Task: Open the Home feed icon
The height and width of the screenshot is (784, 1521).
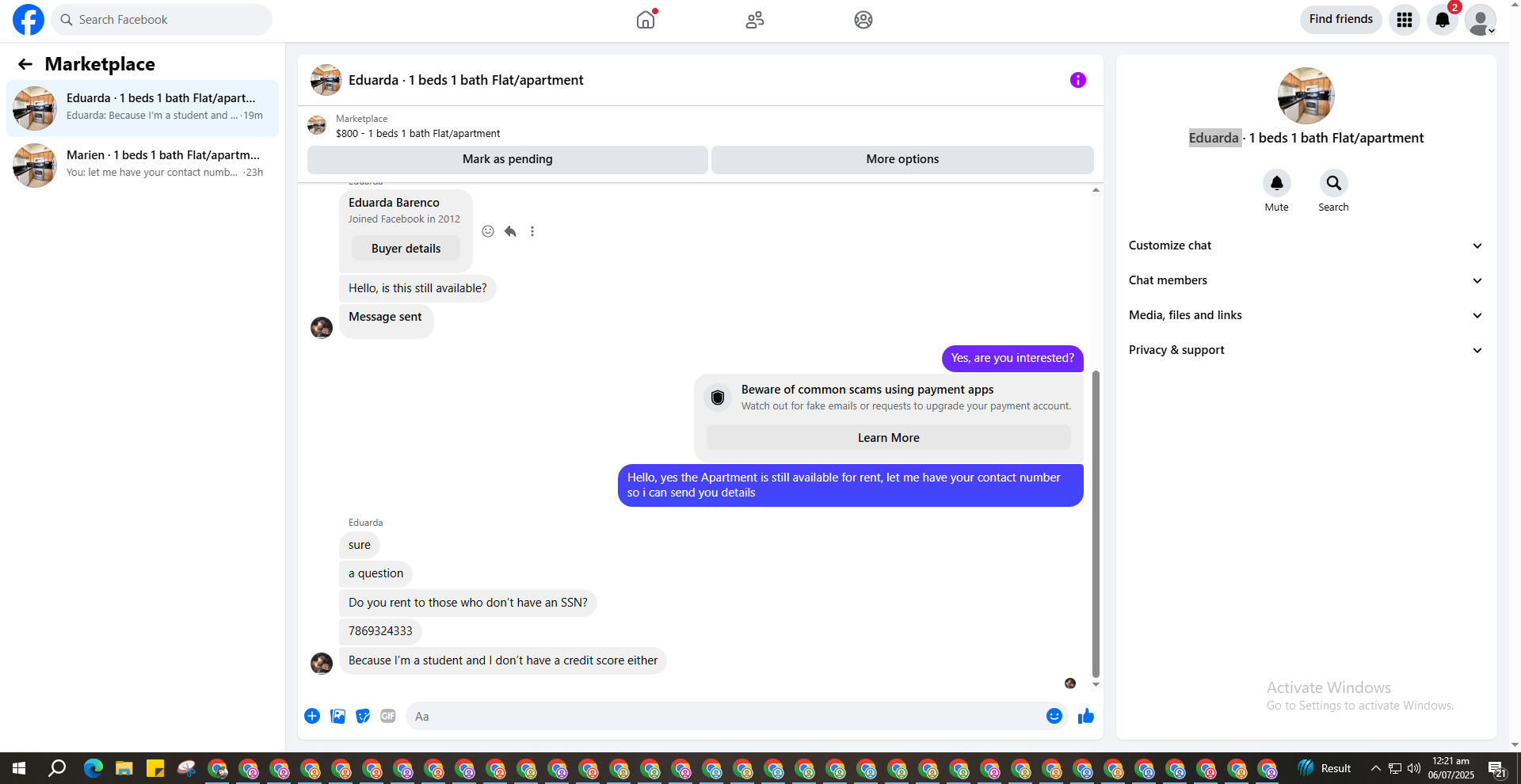Action: (x=646, y=20)
